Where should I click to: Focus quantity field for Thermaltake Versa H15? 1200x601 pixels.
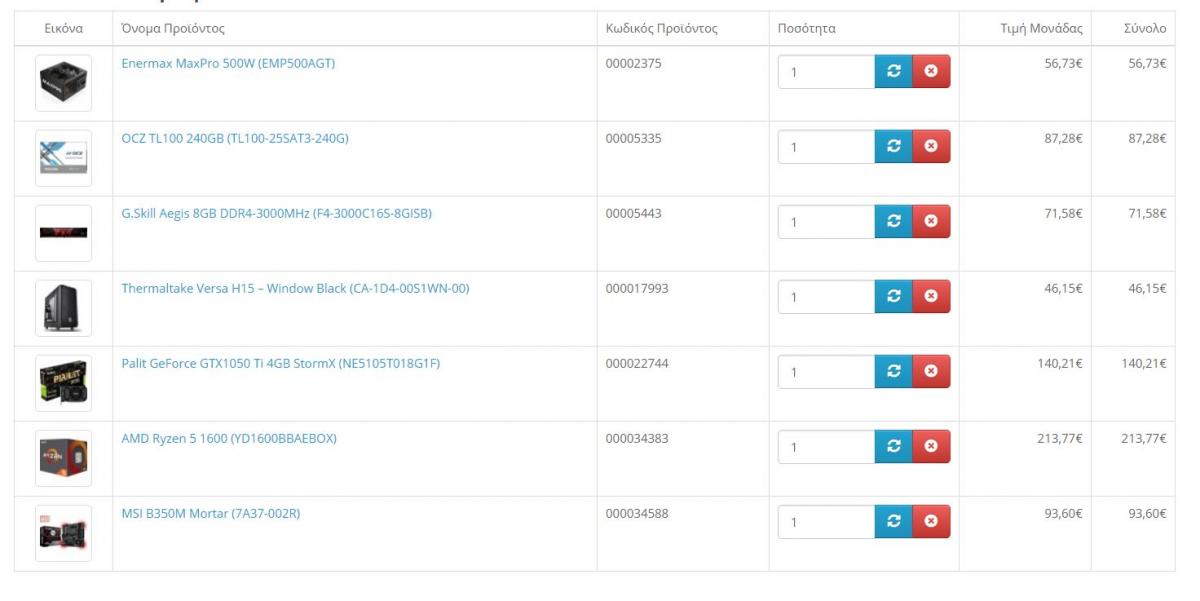826,297
